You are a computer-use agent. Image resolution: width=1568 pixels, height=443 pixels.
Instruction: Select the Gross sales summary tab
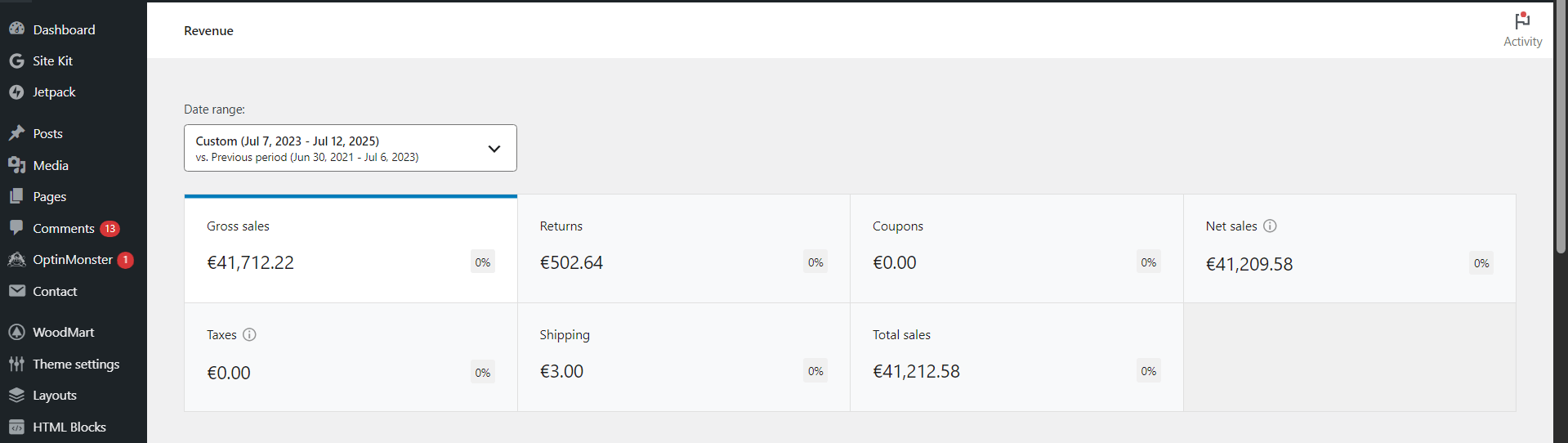[x=351, y=248]
